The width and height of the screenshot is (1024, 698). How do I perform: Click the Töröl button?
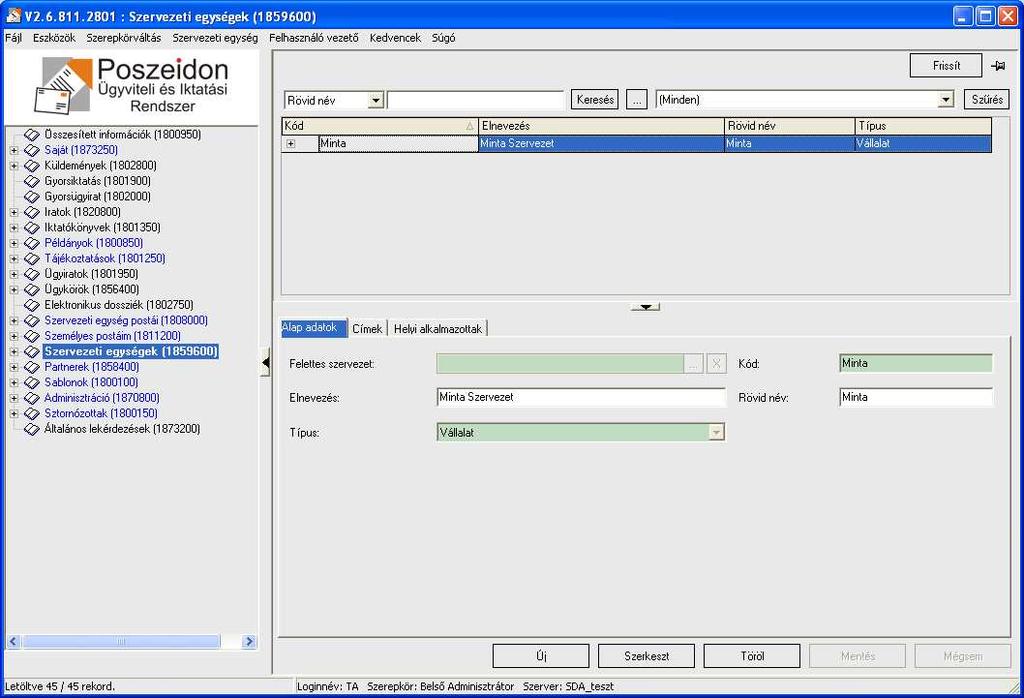click(752, 656)
